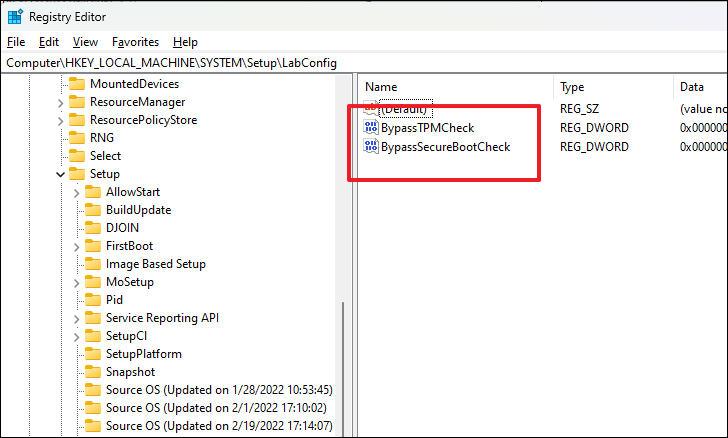Select the DJOIN folder icon
Image resolution: width=728 pixels, height=438 pixels.
coord(93,228)
